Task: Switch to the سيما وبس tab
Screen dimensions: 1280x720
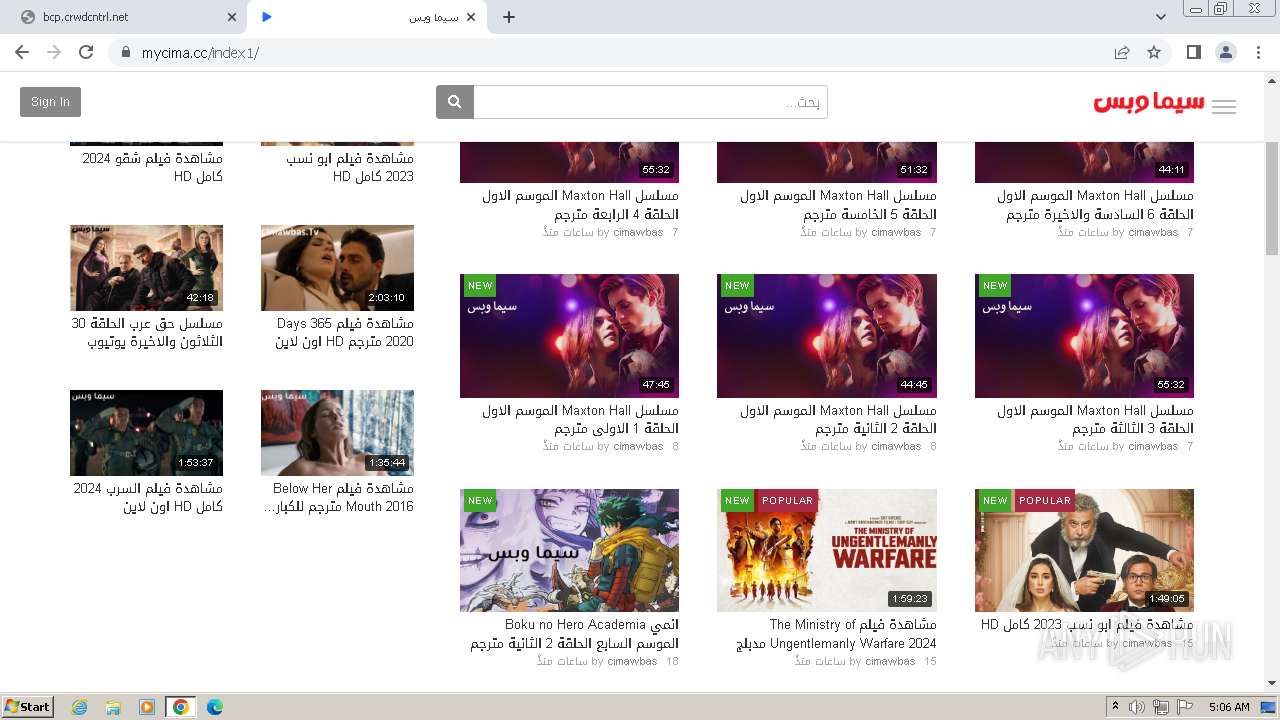Action: click(x=366, y=17)
